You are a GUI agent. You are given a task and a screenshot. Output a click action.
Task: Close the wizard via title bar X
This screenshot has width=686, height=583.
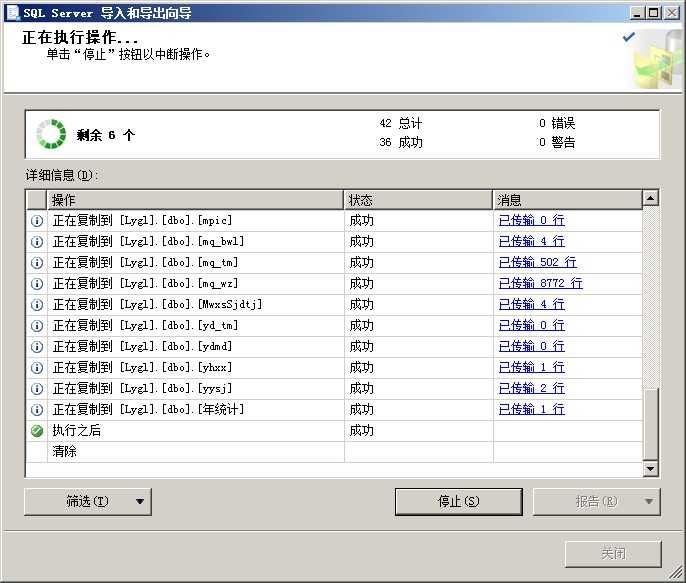672,13
